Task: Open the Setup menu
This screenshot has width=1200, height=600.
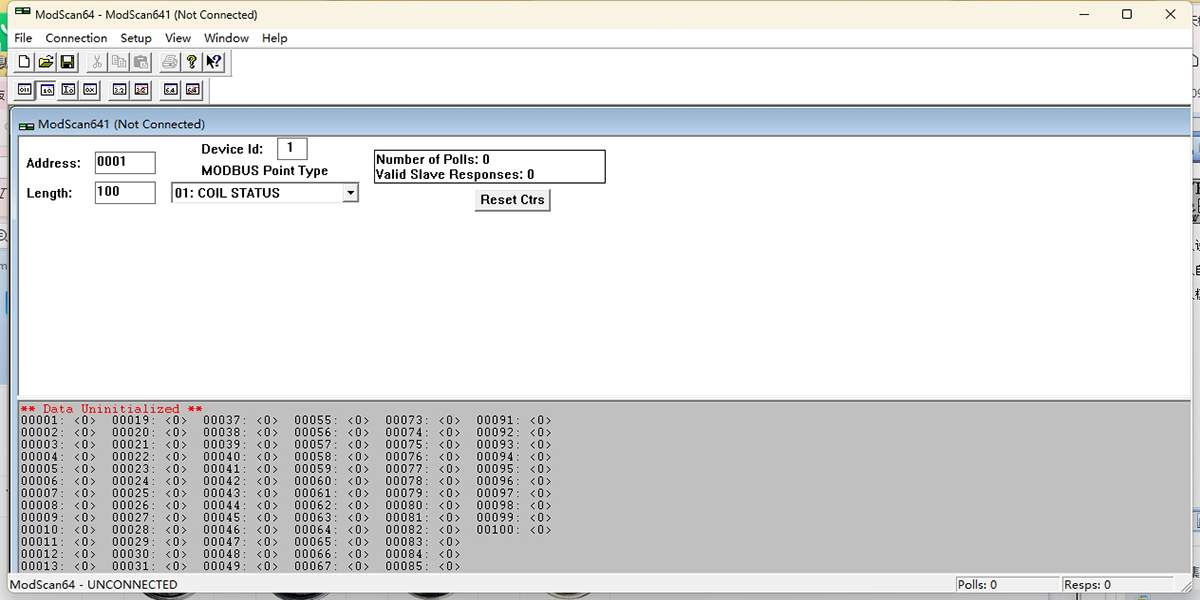Action: pos(136,38)
